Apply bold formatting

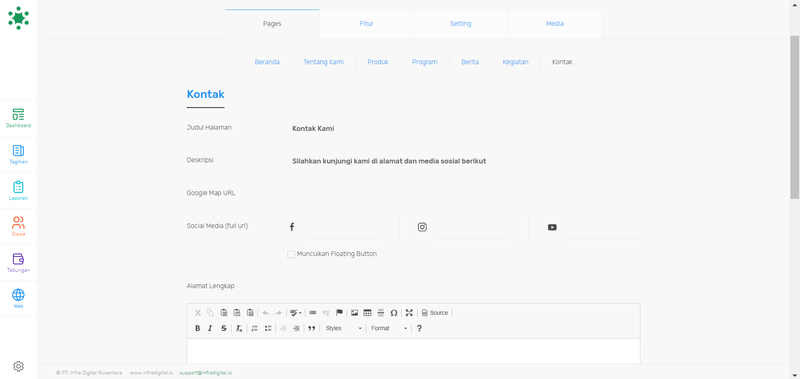click(197, 329)
